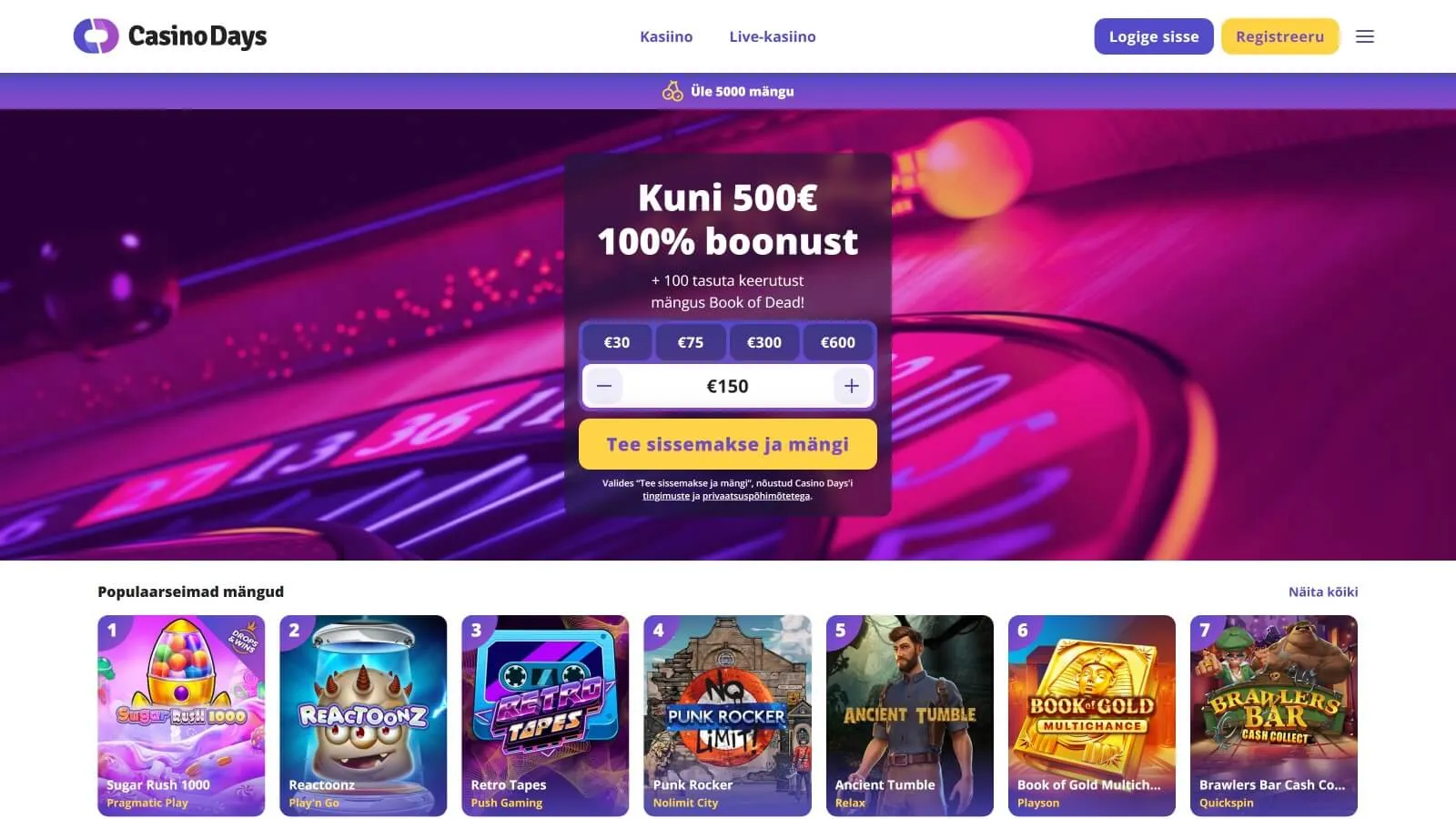Open Reactoonz game thumbnail
This screenshot has height=819, width=1456.
(x=363, y=715)
